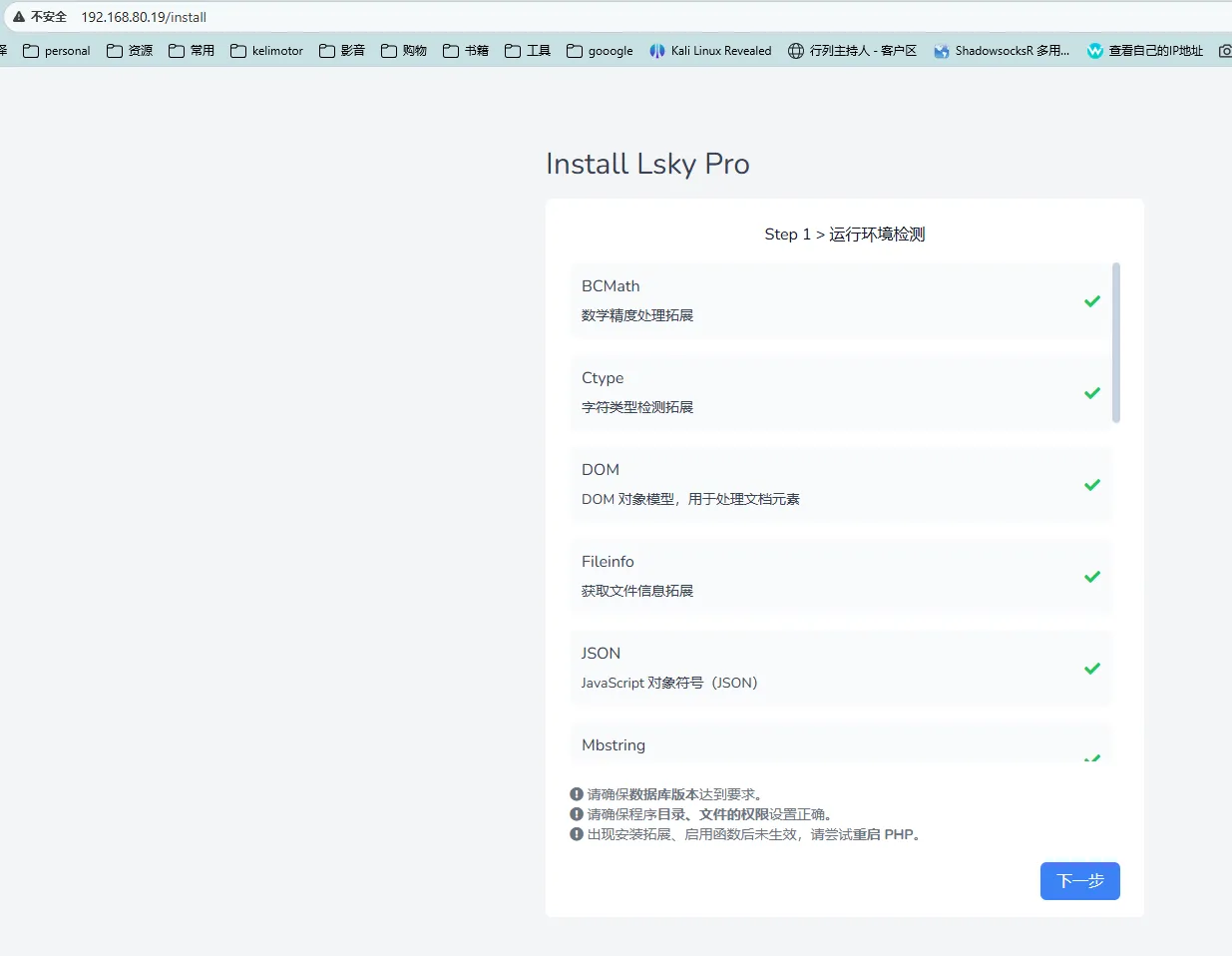
Task: Click the Mbstring extension name
Action: point(614,745)
